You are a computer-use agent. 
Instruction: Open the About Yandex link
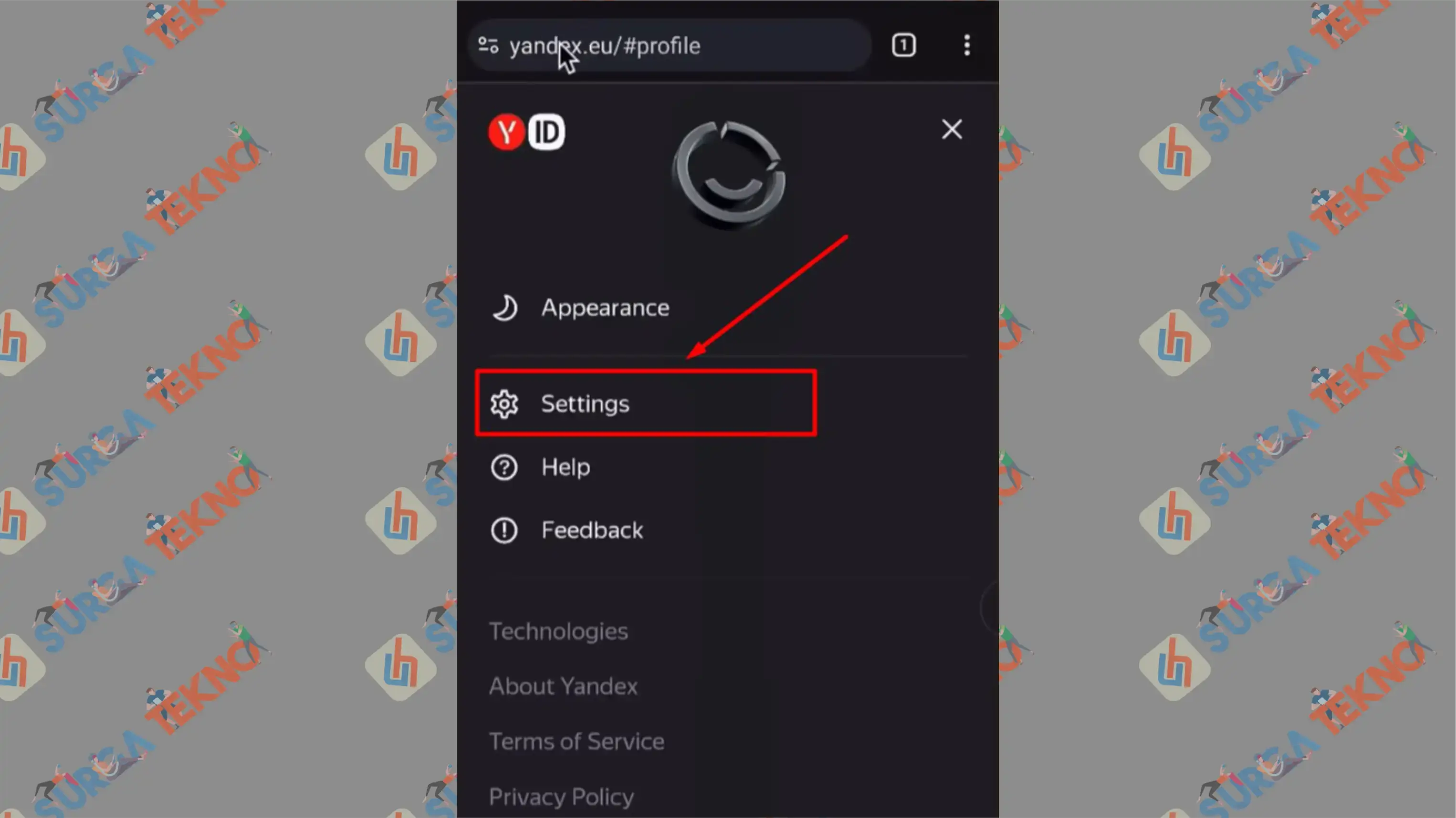click(563, 686)
